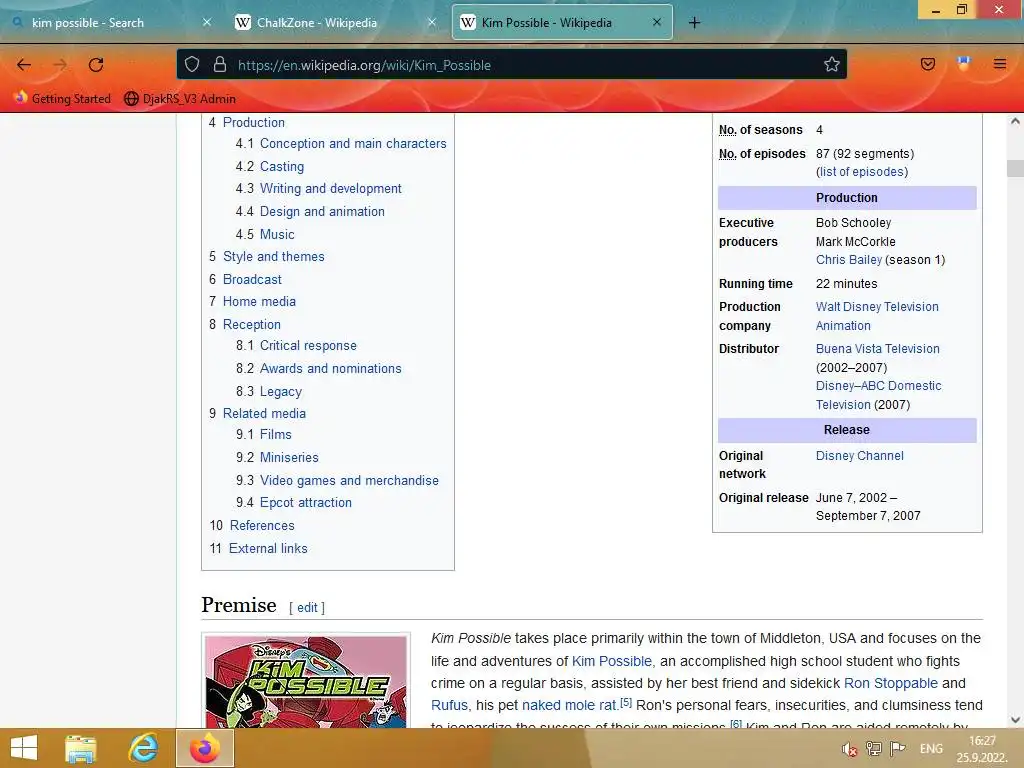Go back with the browser back arrow
This screenshot has height=768, width=1024.
click(x=24, y=65)
